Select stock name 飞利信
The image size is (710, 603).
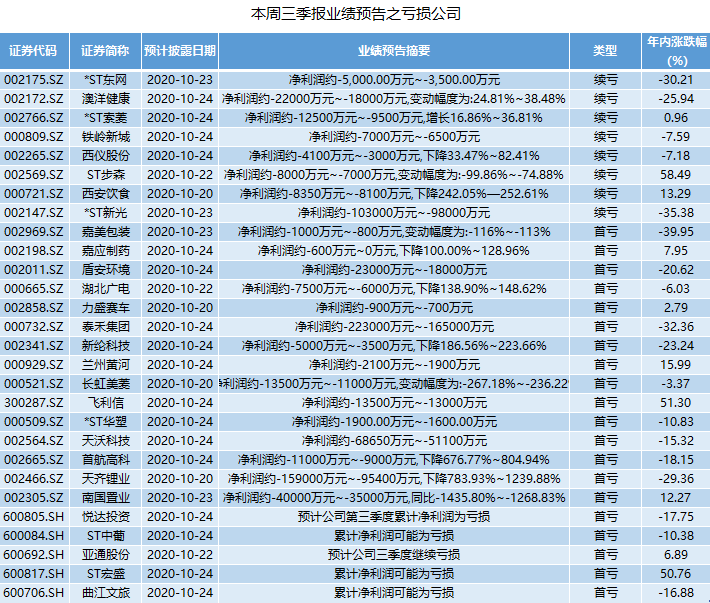point(105,403)
